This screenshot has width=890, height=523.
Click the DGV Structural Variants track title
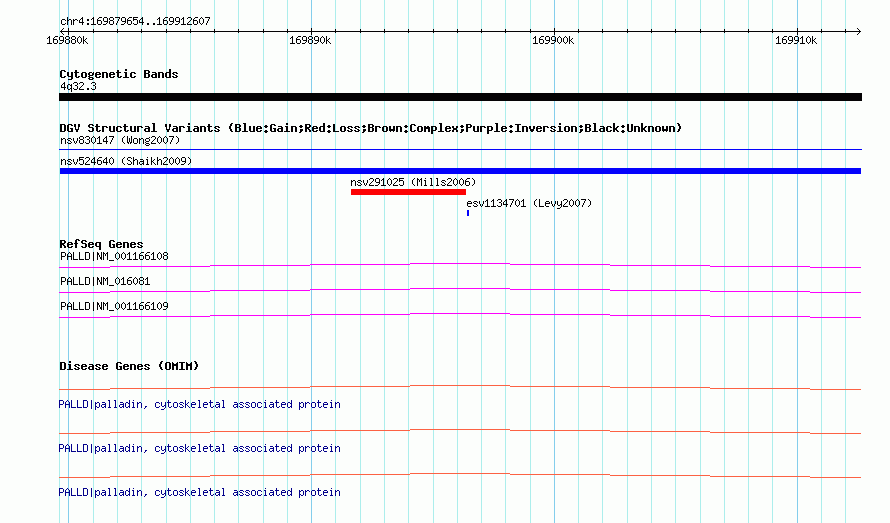point(371,128)
